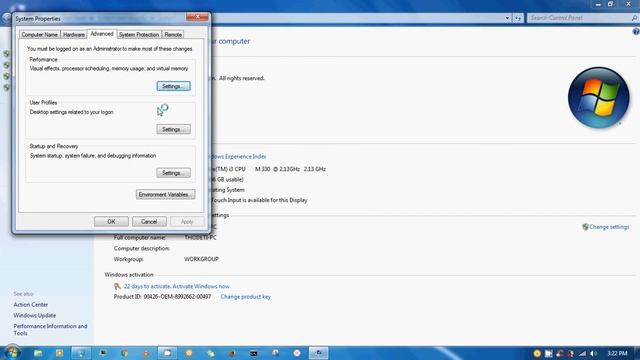This screenshot has height=360, width=640.
Task: Open the Windows Experience Index link
Action: tap(237, 156)
